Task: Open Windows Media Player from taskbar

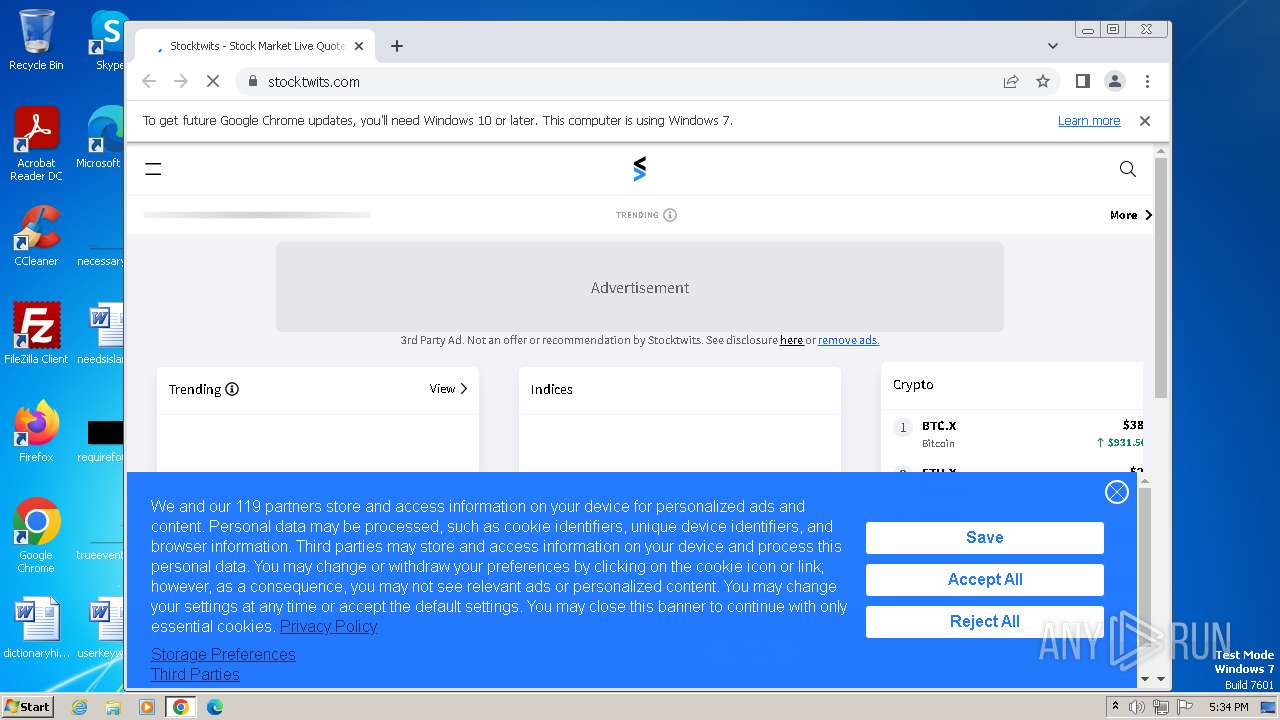Action: tap(147, 707)
